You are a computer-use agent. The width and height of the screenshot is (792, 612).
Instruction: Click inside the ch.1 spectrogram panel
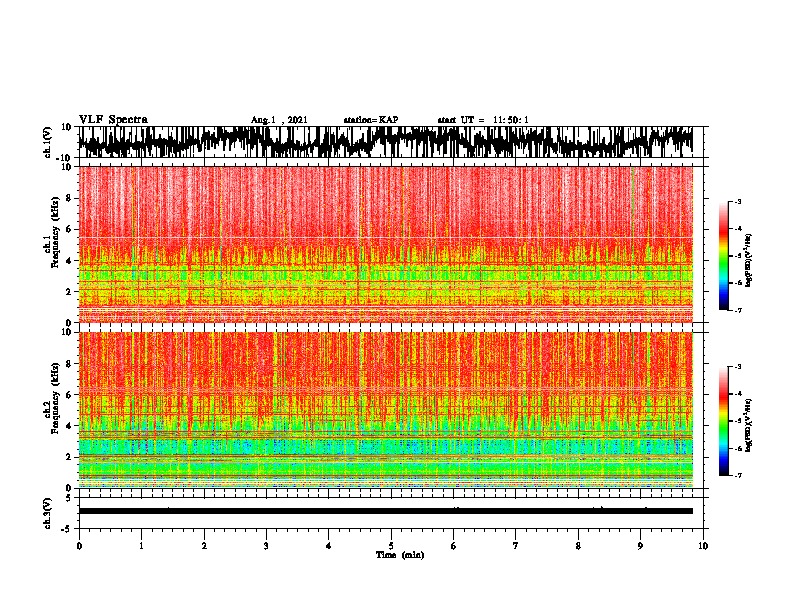pos(385,244)
